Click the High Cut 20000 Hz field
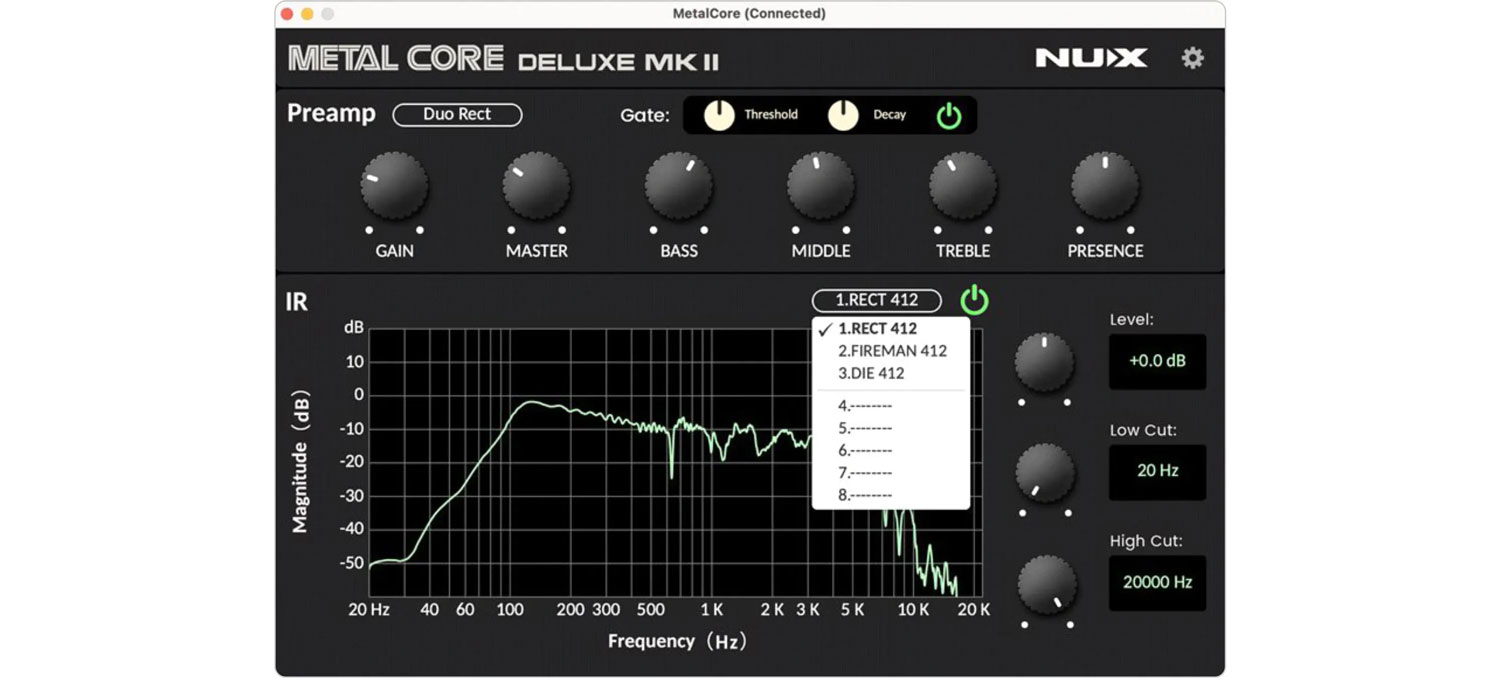Screen dimensions: 1500x678 point(1157,582)
